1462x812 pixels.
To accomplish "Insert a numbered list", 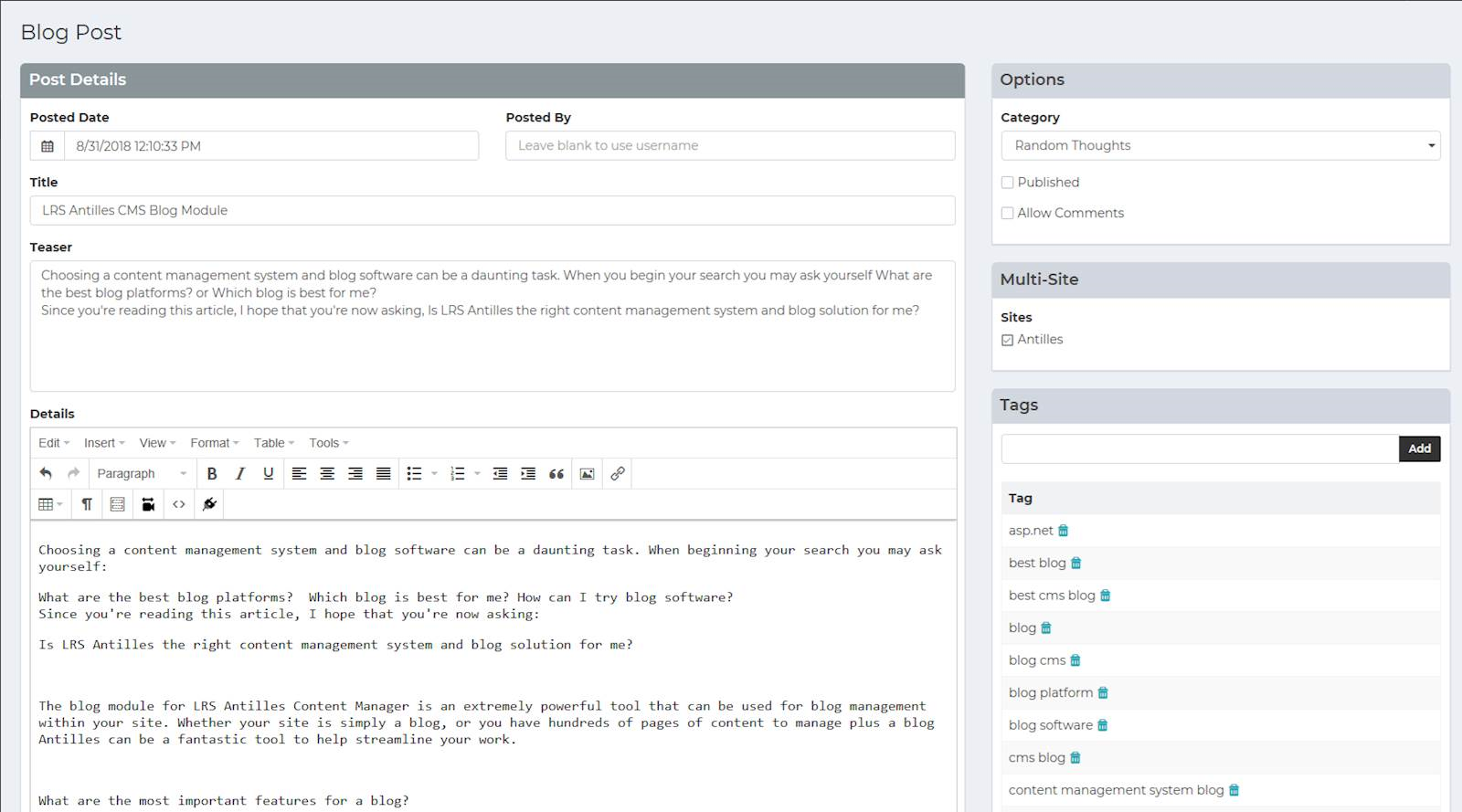I will click(458, 473).
